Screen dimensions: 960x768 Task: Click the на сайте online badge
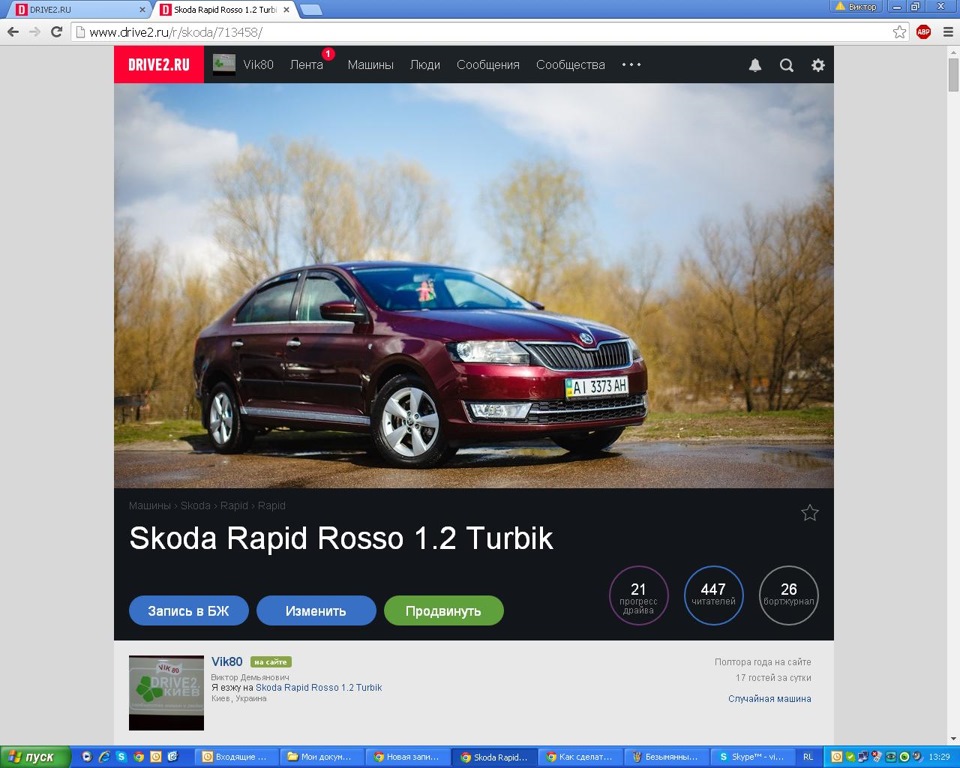pyautogui.click(x=271, y=662)
